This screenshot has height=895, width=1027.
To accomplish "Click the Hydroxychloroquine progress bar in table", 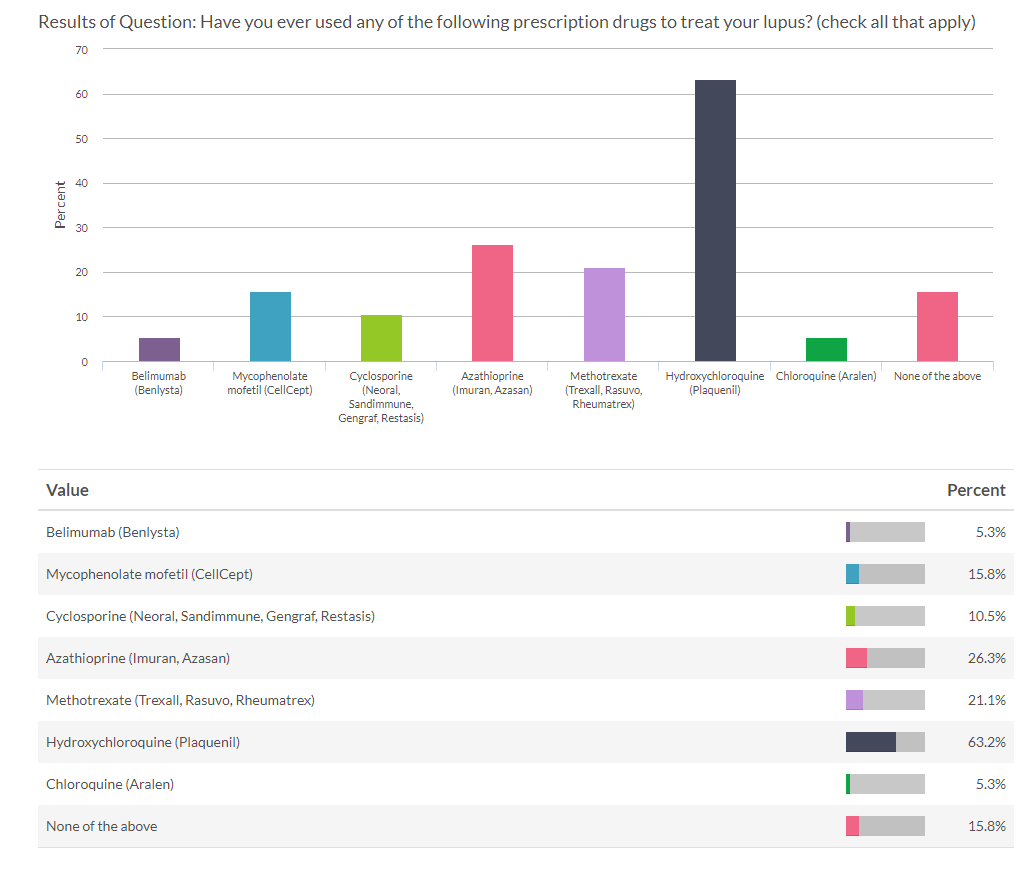I will [x=885, y=742].
